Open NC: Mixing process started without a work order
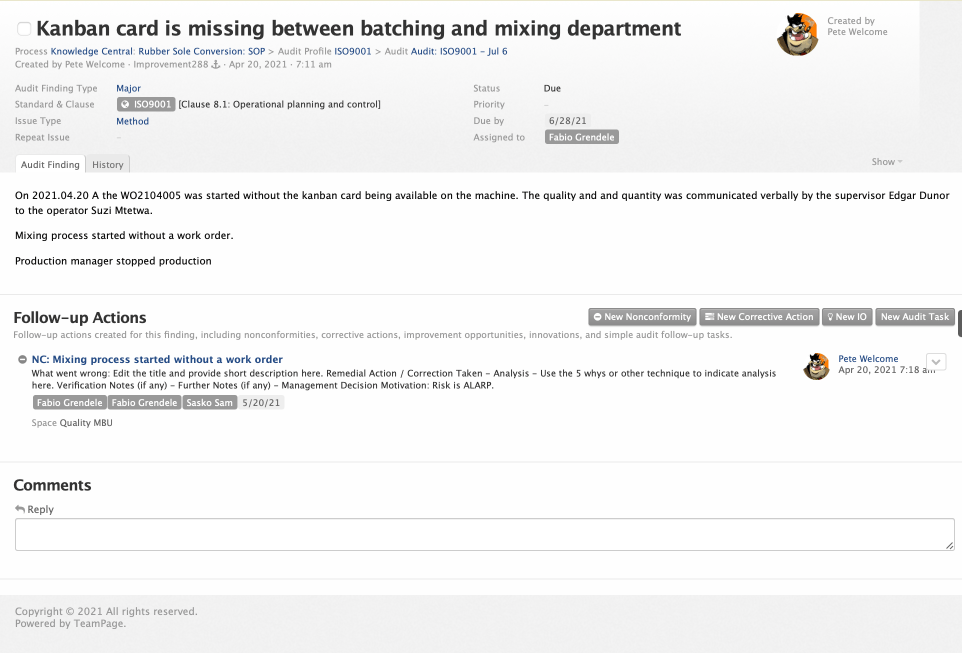Screen dimensions: 962x653 [157, 359]
